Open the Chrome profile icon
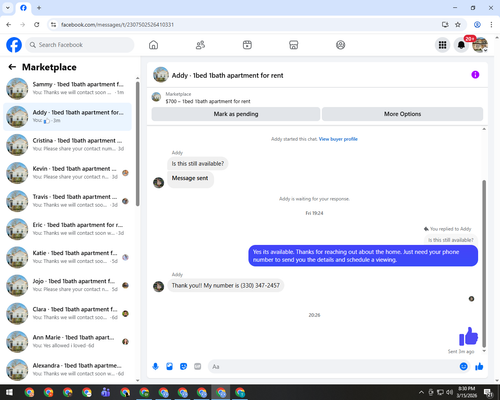This screenshot has height=400, width=500. [477, 24]
